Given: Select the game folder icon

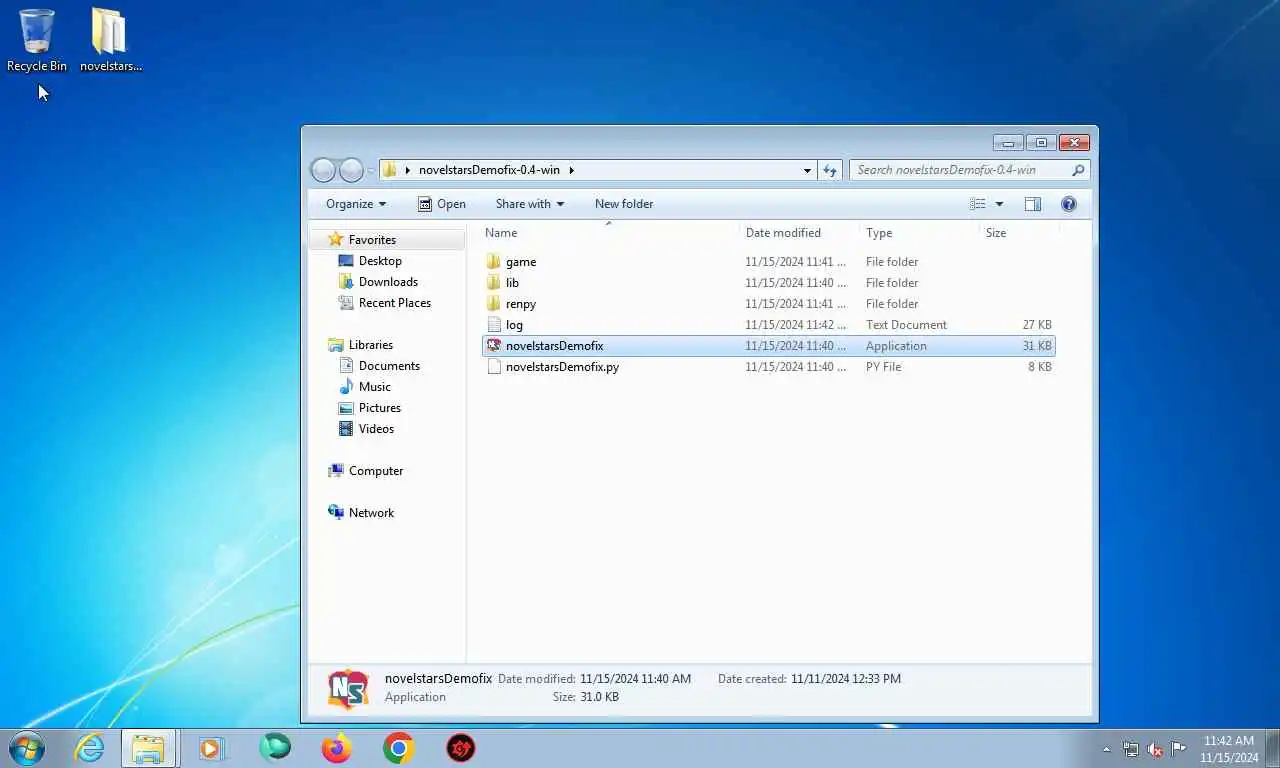Looking at the screenshot, I should pyautogui.click(x=493, y=262).
